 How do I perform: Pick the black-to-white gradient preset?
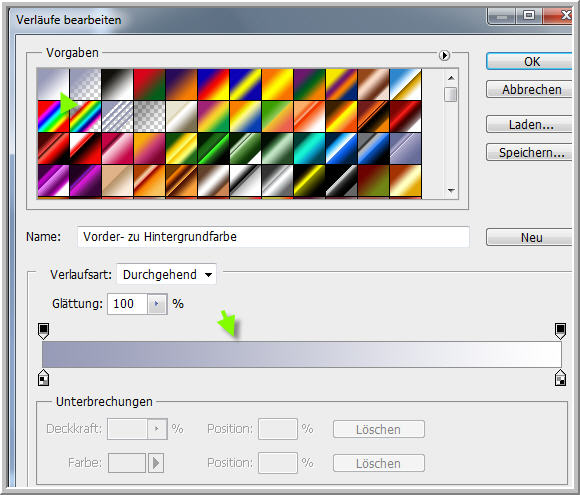click(x=117, y=84)
